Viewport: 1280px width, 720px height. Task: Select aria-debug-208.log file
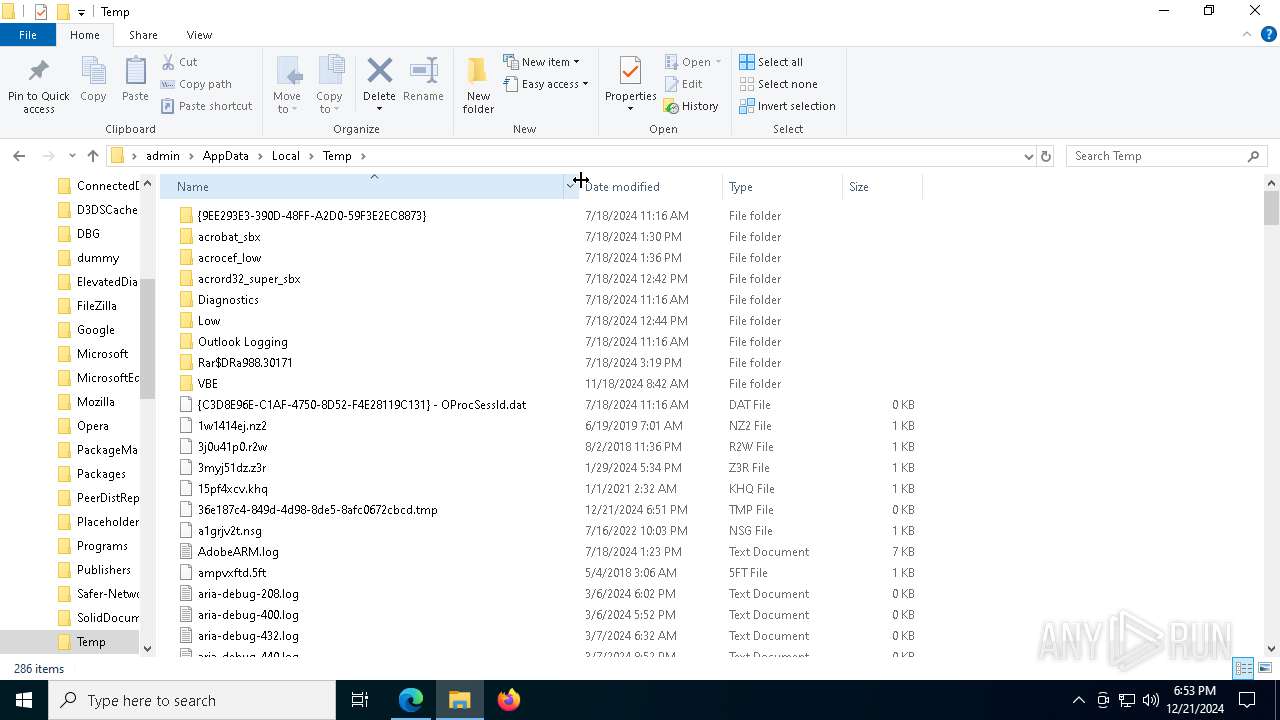pyautogui.click(x=248, y=594)
